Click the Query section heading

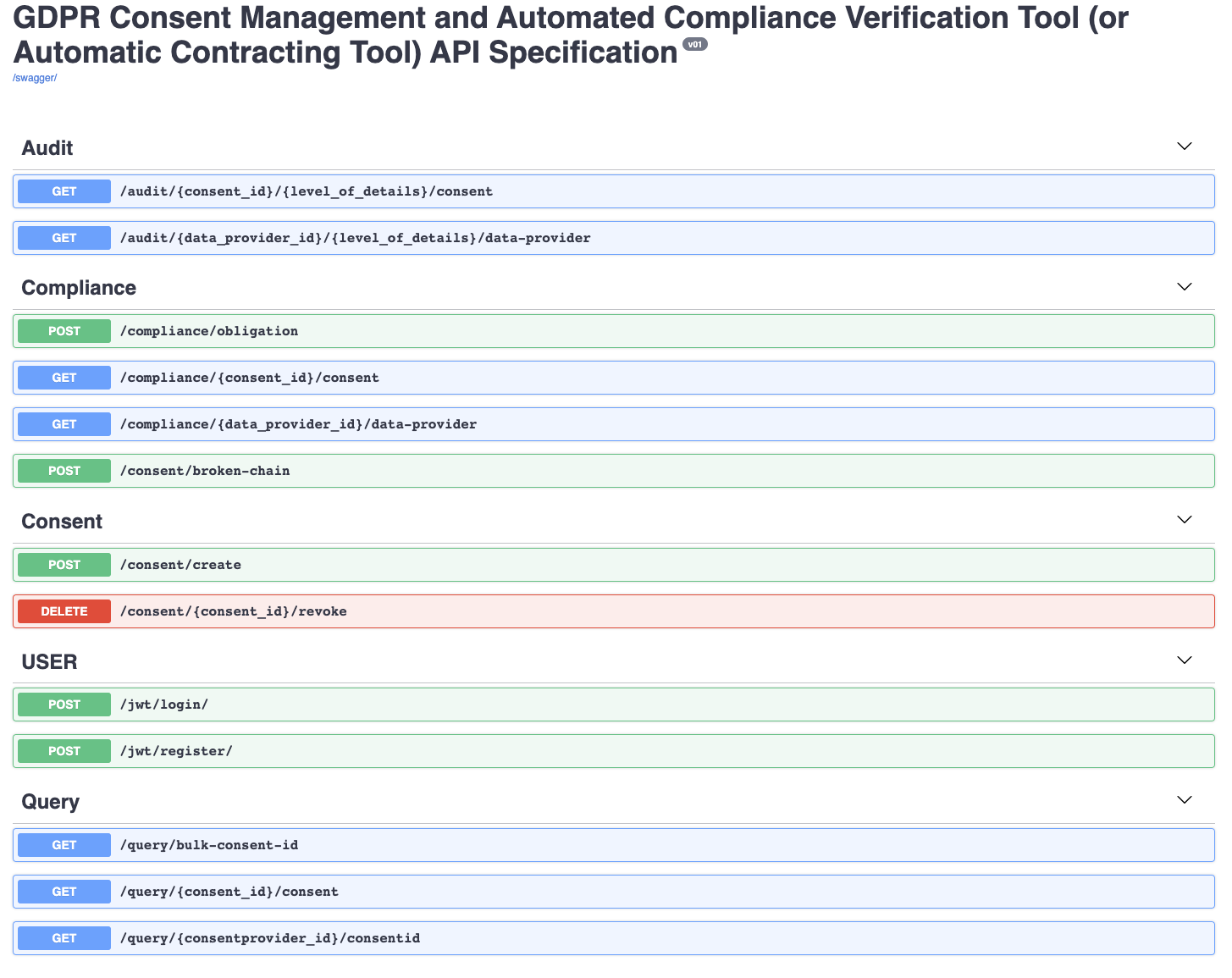50,802
